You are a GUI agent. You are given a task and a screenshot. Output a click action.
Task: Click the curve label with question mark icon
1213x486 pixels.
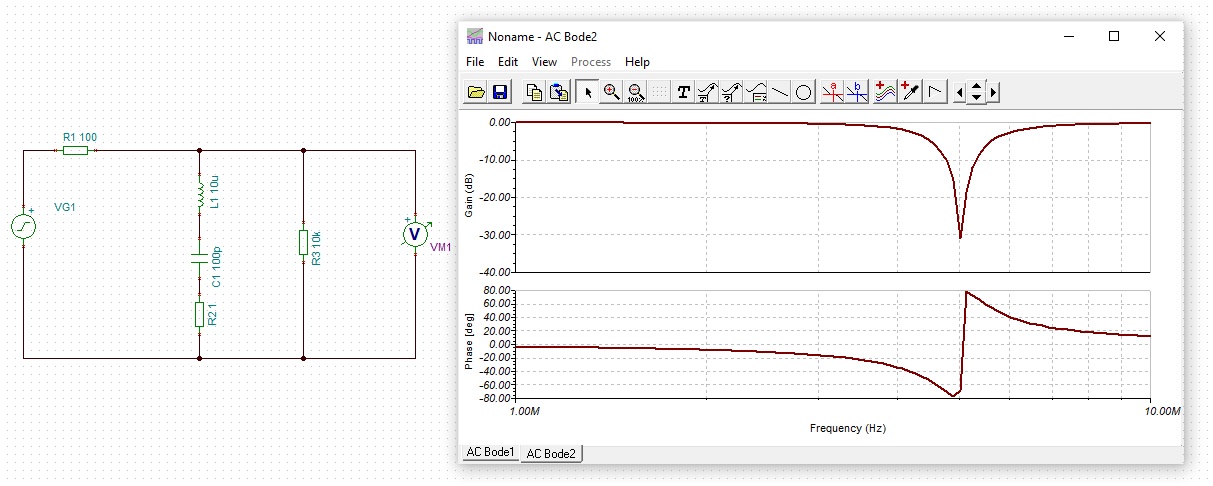pyautogui.click(x=732, y=93)
